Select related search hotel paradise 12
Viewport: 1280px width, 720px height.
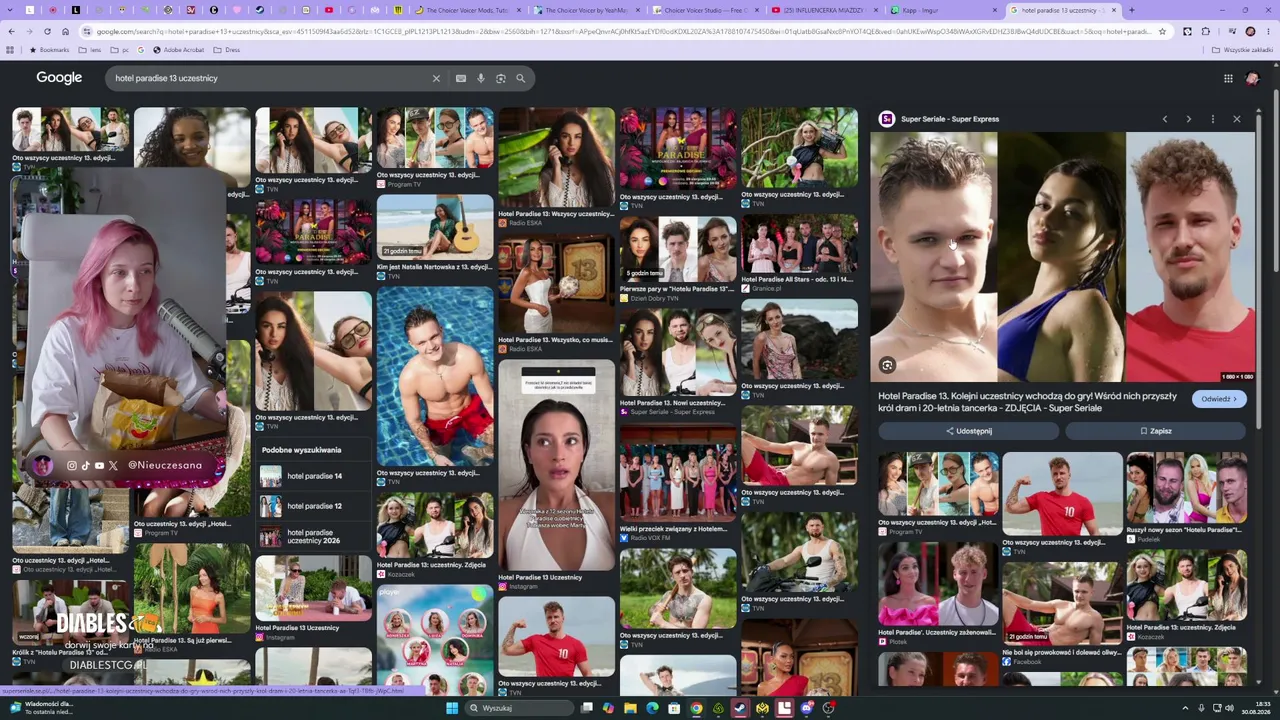click(x=314, y=506)
